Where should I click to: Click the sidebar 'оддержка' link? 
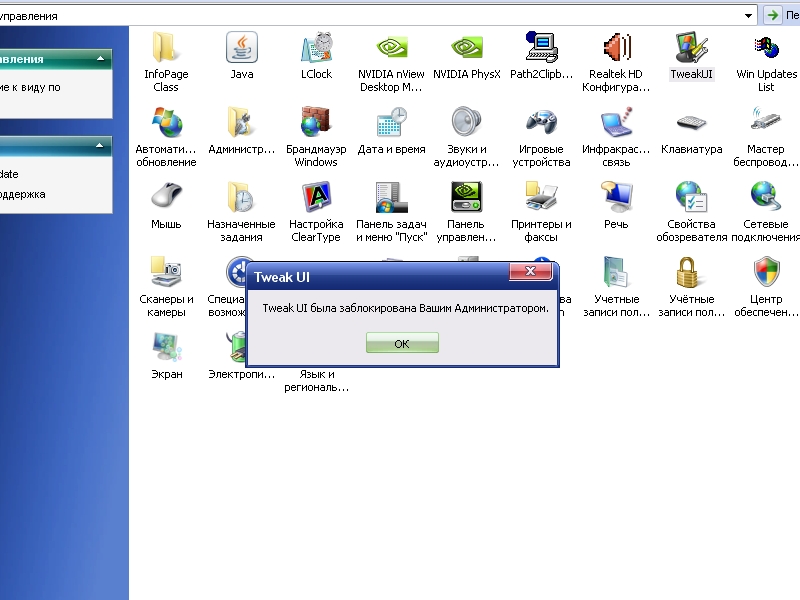click(x=22, y=194)
